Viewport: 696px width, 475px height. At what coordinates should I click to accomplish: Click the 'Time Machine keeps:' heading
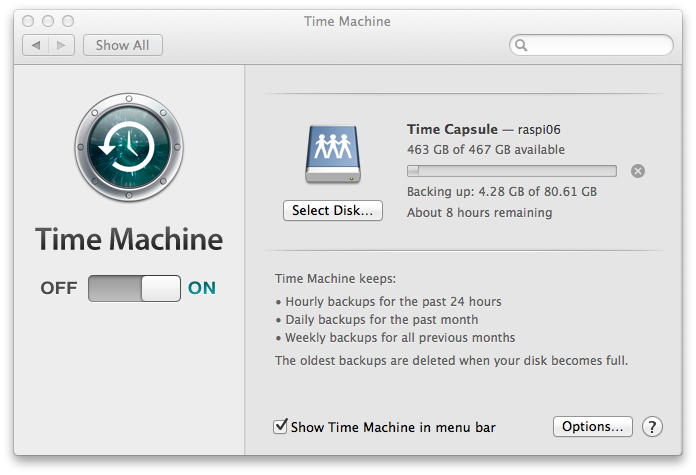335,279
